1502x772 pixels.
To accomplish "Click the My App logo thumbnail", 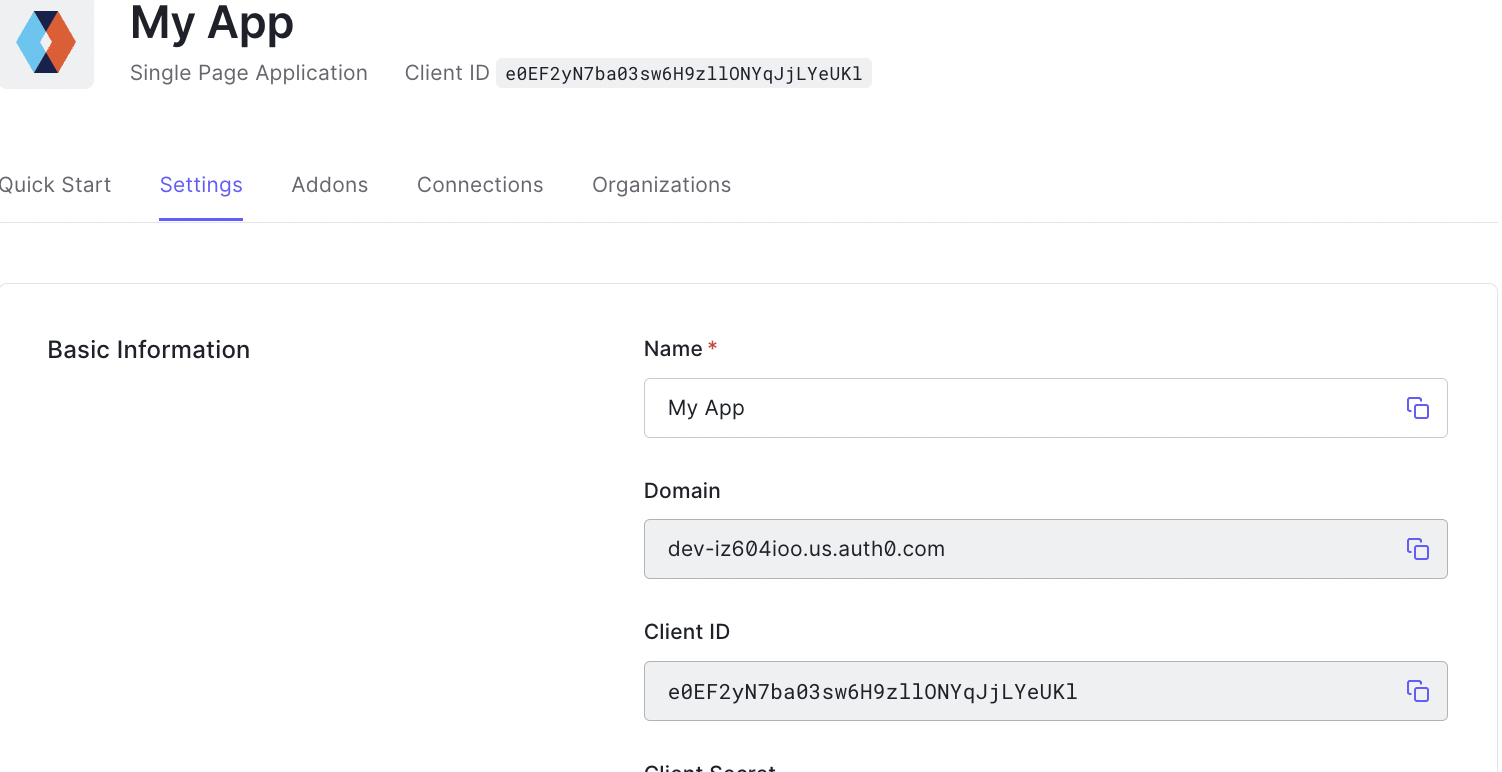I will 46,44.
